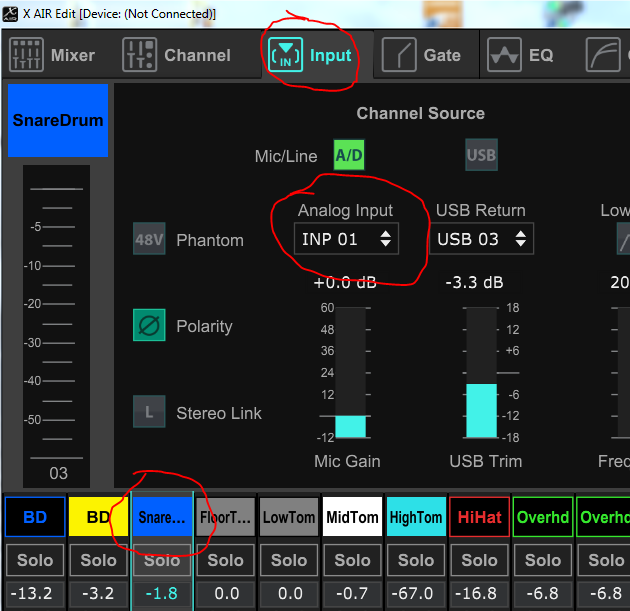Select the yellow BD channel strip
This screenshot has height=611, width=630.
(98, 517)
